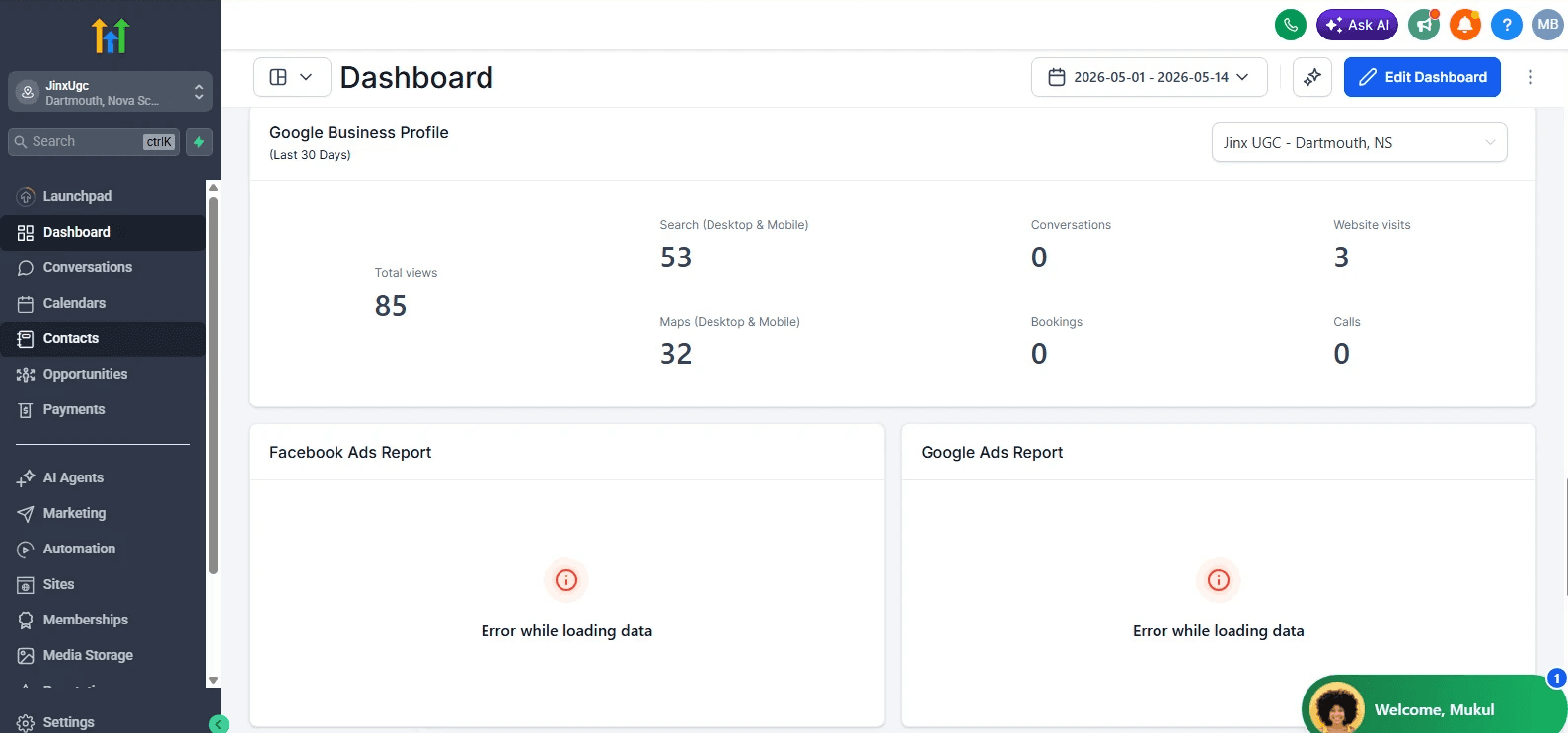Click the Marketing paper plane icon
The width and height of the screenshot is (1568, 733).
(26, 514)
